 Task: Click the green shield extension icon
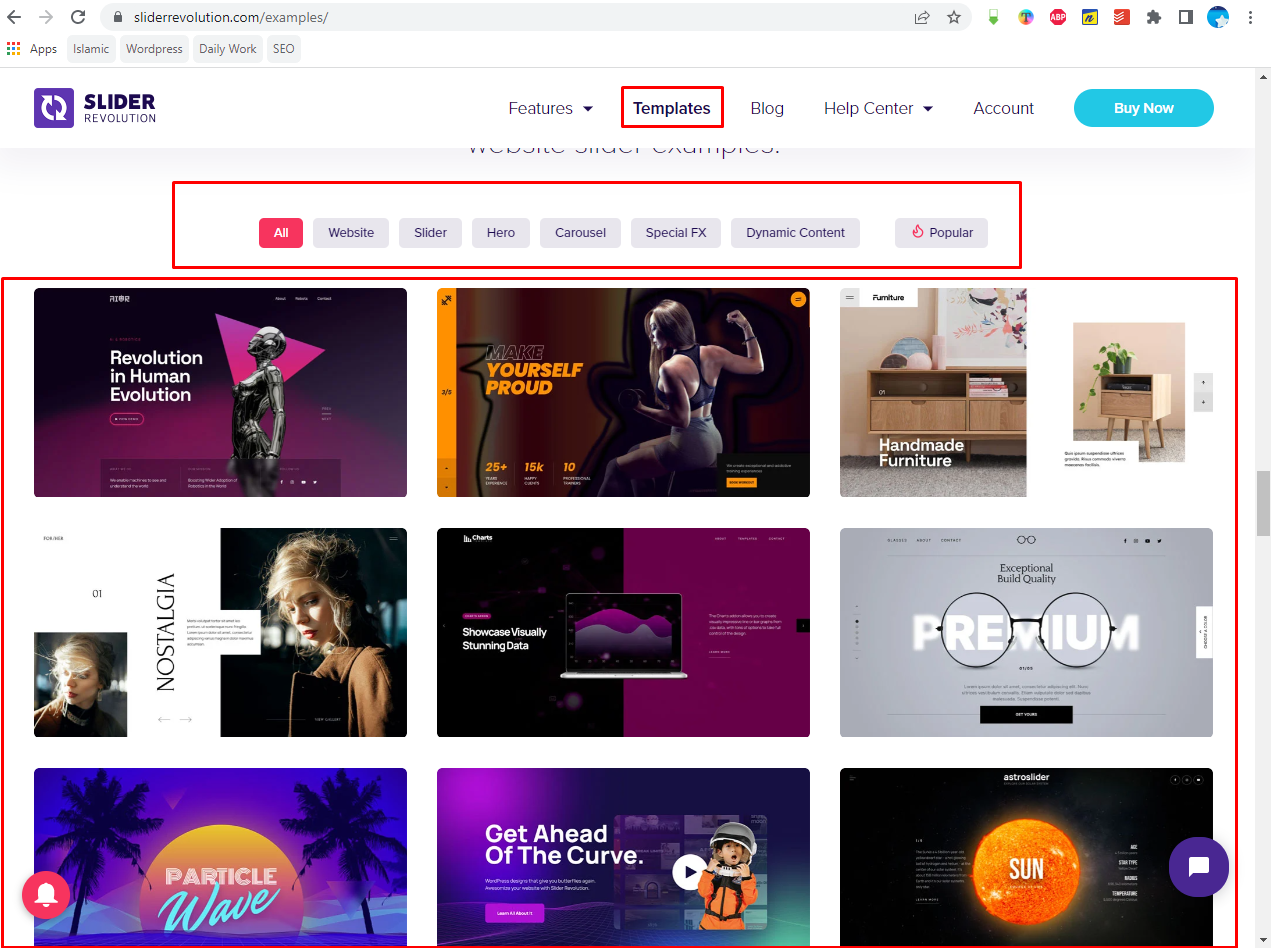(994, 17)
